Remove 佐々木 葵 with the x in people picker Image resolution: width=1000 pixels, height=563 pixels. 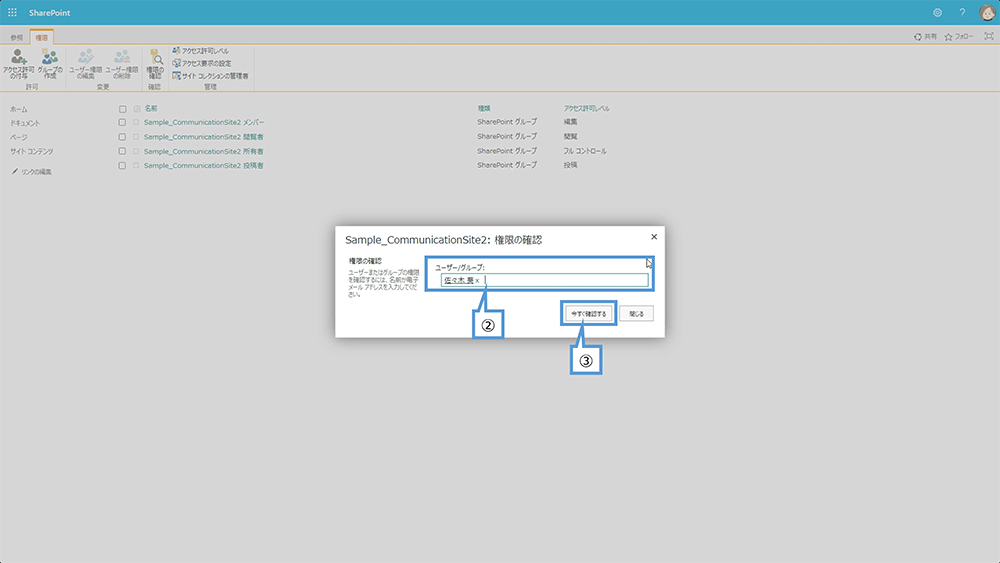[x=477, y=281]
